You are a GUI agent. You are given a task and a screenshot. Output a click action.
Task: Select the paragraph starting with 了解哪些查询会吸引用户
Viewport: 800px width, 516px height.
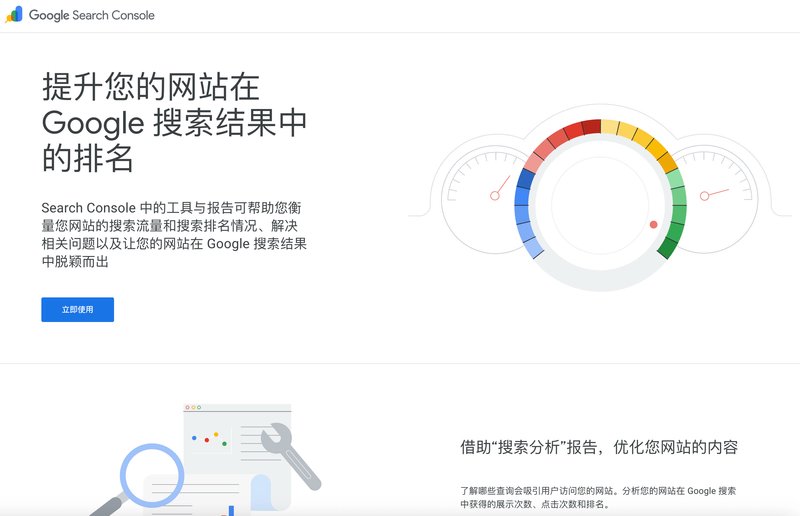click(x=598, y=497)
